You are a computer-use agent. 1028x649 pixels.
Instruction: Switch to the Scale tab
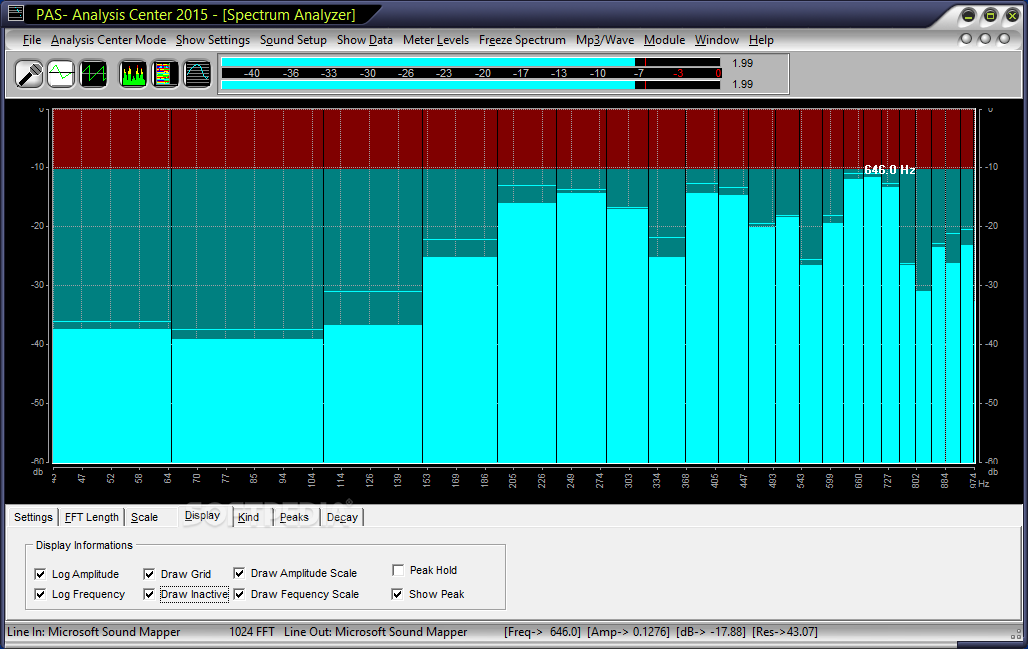click(x=144, y=517)
